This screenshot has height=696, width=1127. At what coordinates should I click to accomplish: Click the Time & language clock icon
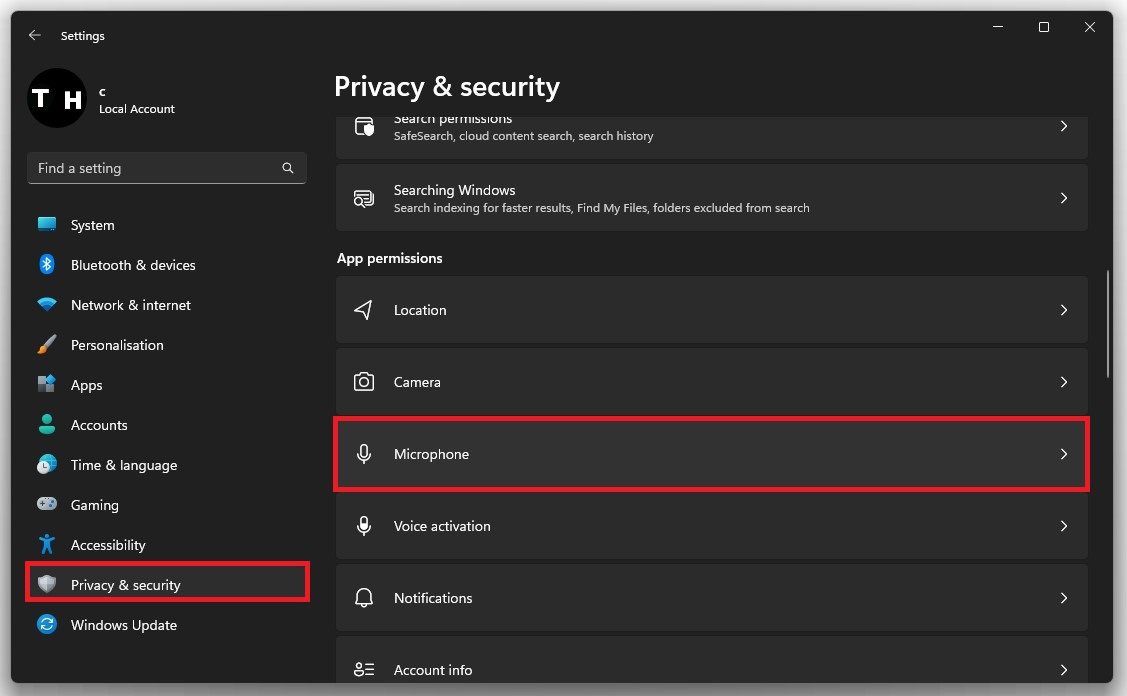coord(47,464)
